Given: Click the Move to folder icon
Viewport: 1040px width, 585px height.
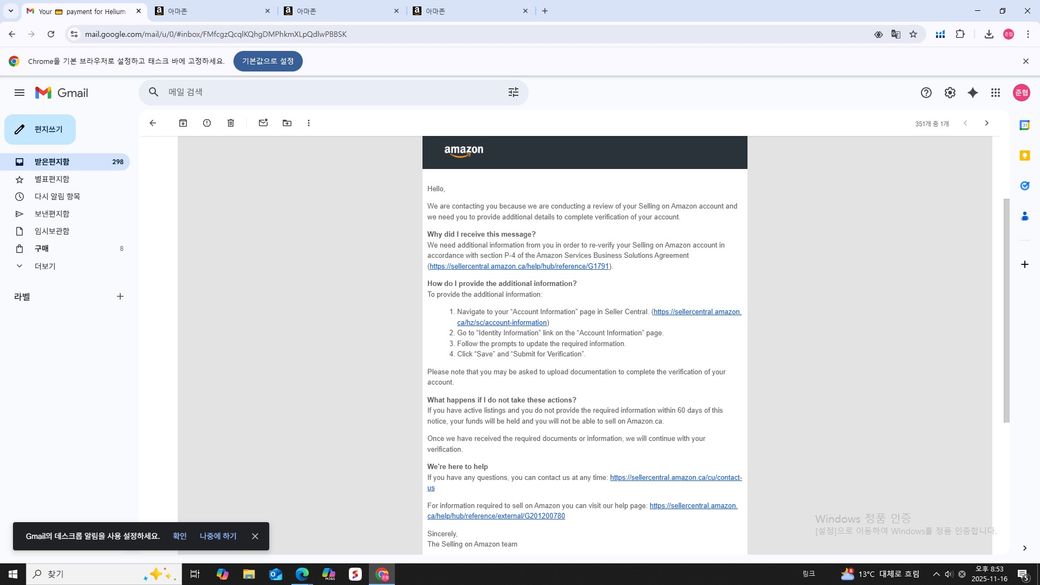Looking at the screenshot, I should 287,123.
